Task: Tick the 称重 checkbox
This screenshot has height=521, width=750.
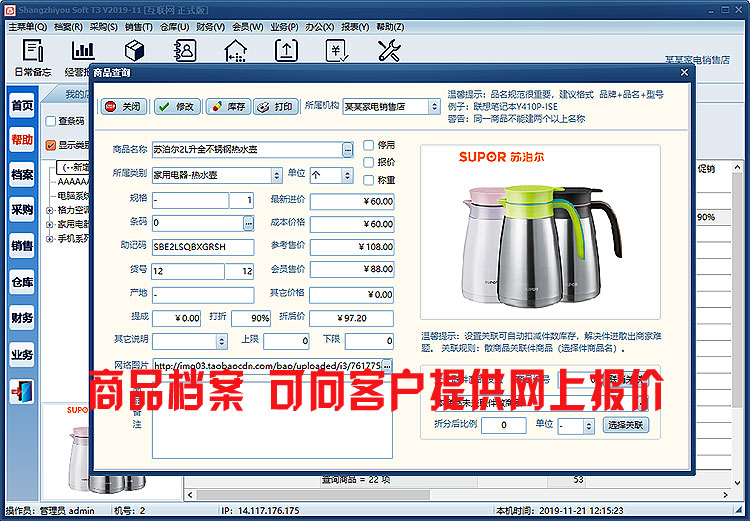Action: 368,180
